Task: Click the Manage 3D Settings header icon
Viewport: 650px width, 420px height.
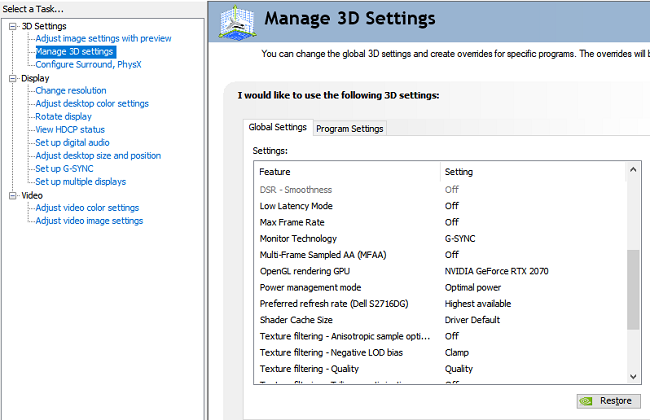Action: click(x=237, y=21)
